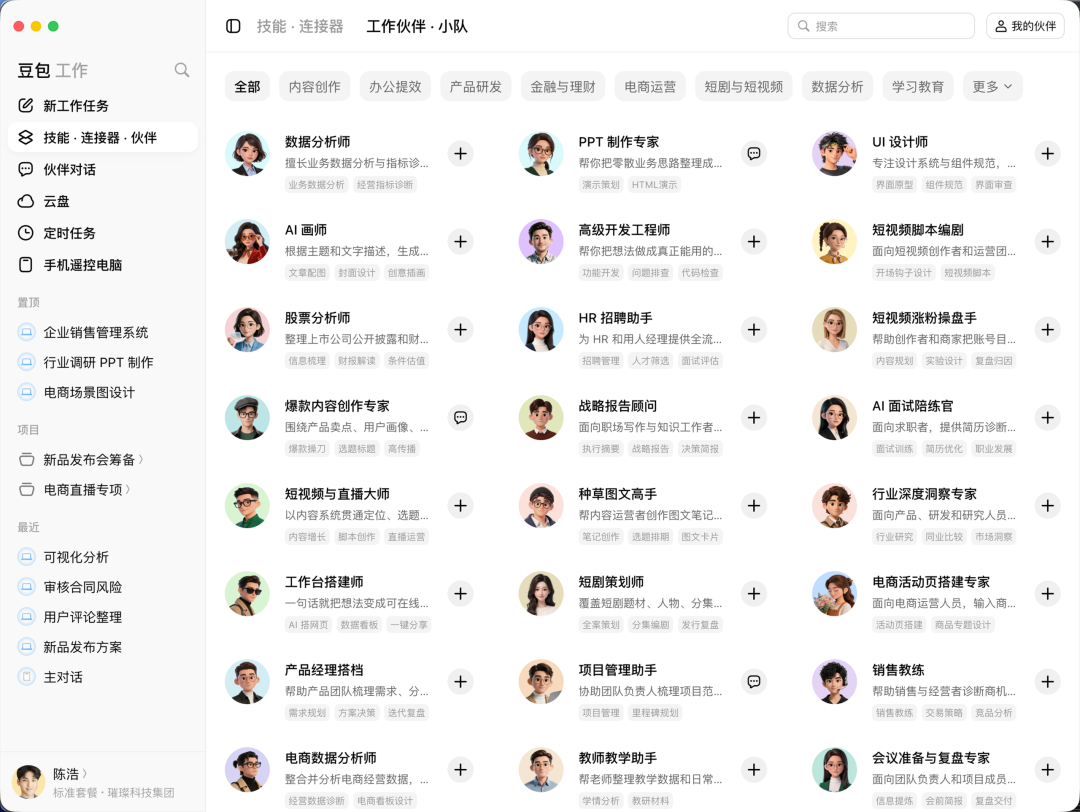Click 陈浩 profile avatar

tap(29, 782)
